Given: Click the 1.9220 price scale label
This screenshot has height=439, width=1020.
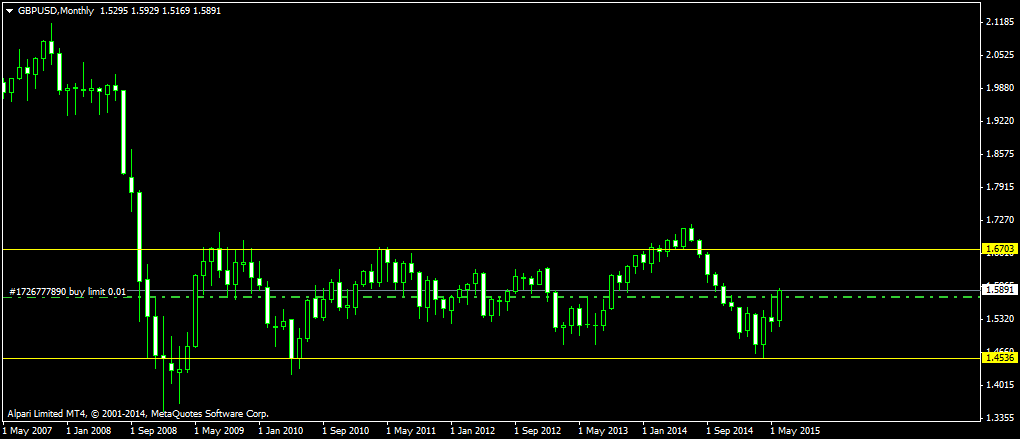Looking at the screenshot, I should (999, 121).
